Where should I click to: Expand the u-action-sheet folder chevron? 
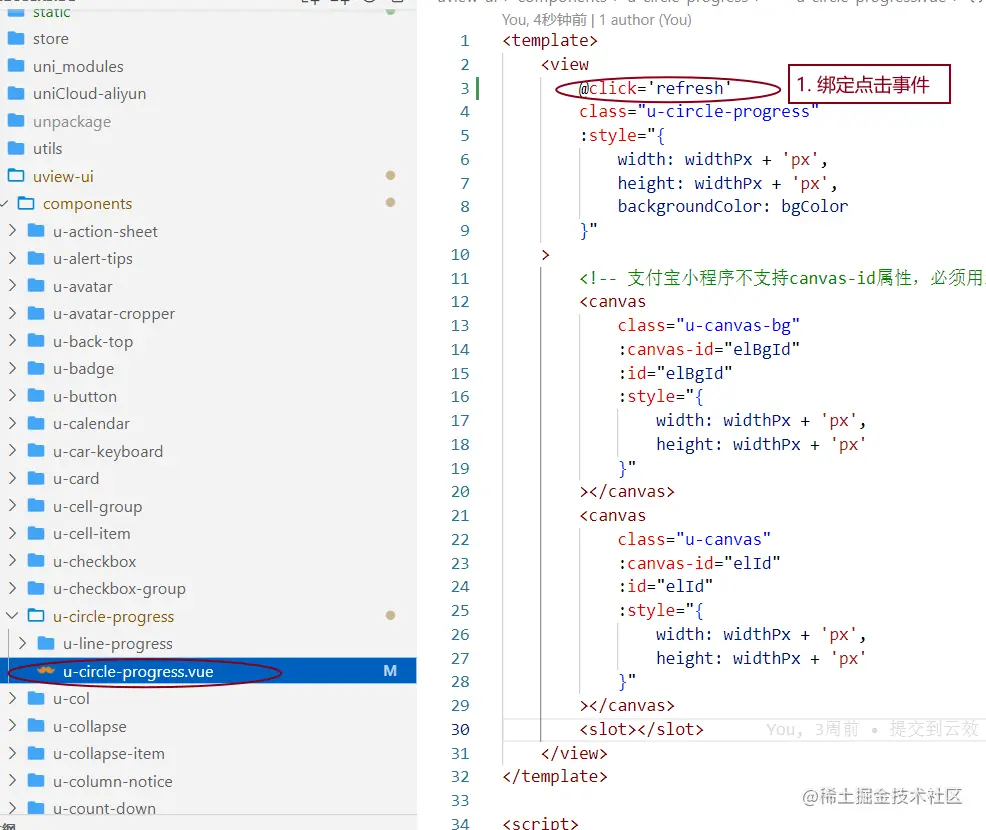12,231
